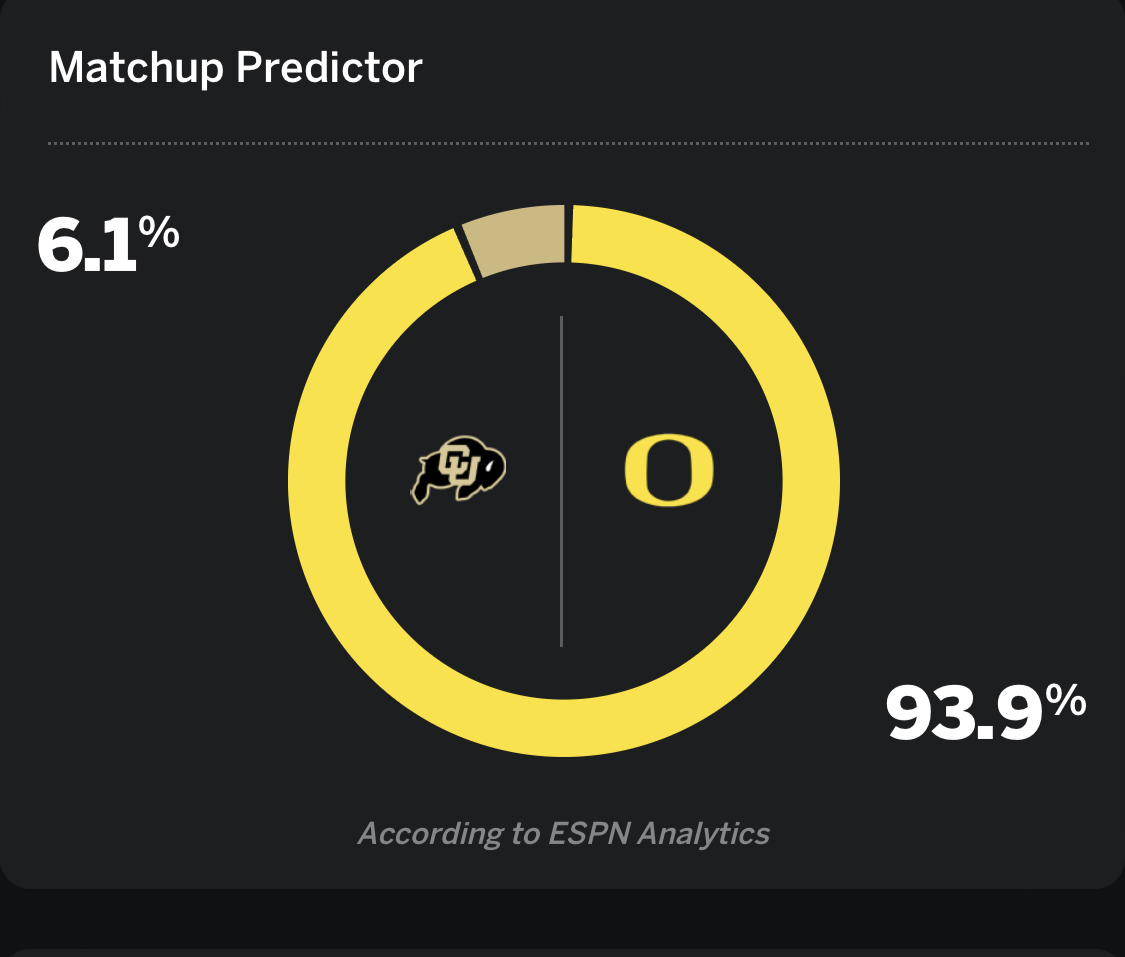1125x957 pixels.
Task: Click the Colorado Buffaloes team logo
Action: (x=459, y=470)
